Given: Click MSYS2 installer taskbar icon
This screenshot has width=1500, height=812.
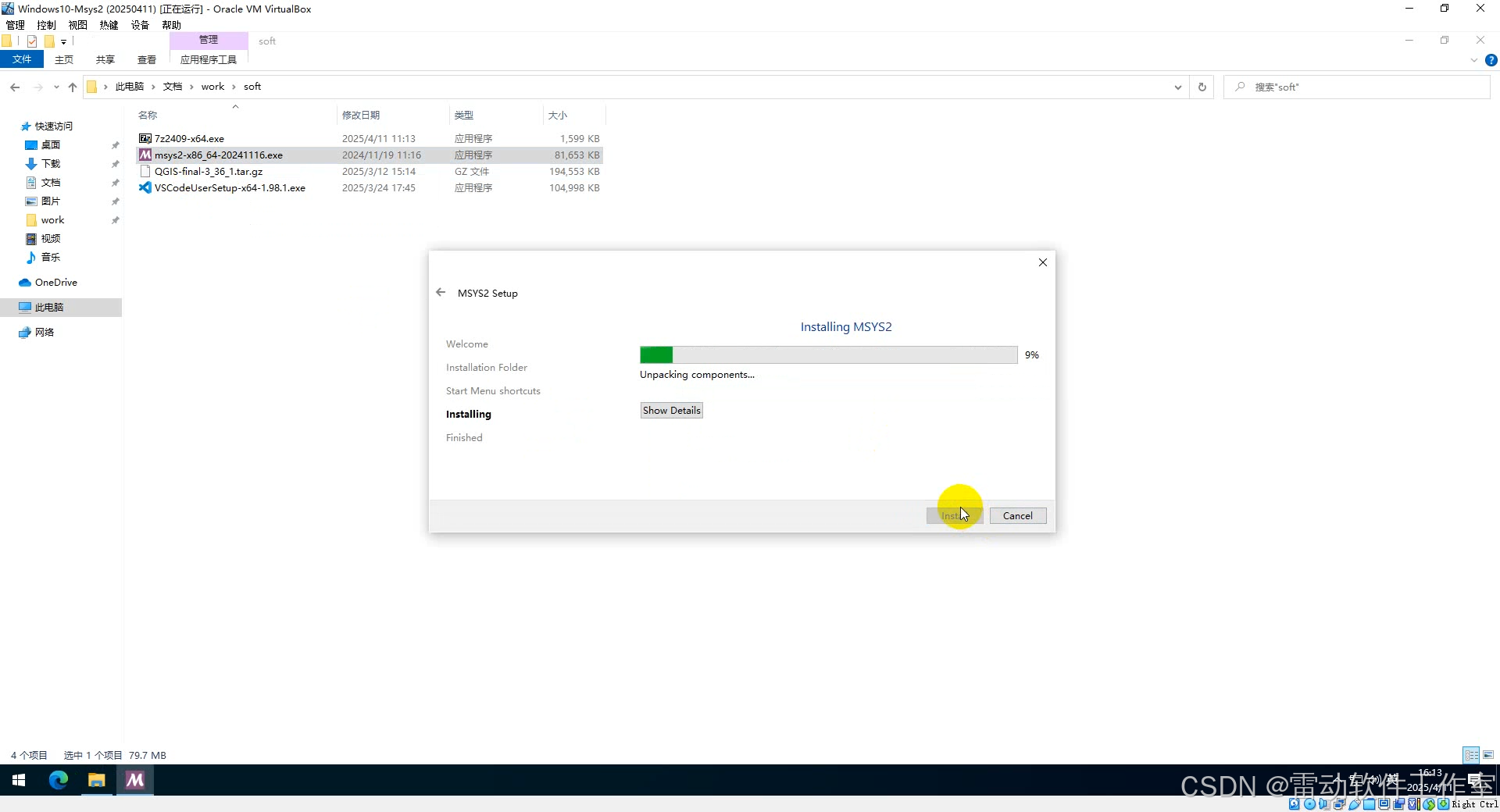Looking at the screenshot, I should pyautogui.click(x=135, y=780).
